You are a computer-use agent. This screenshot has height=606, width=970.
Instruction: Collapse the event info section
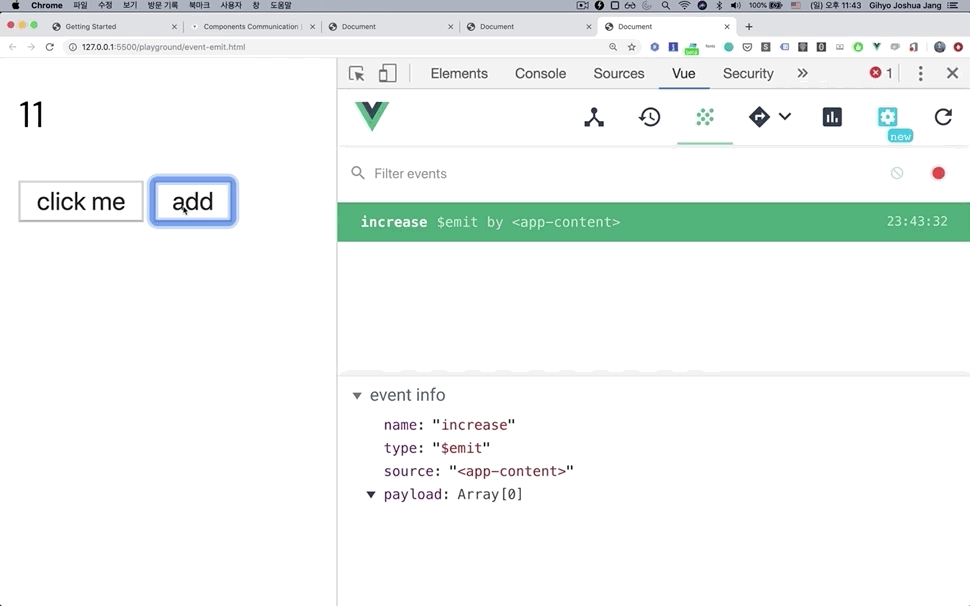click(357, 396)
